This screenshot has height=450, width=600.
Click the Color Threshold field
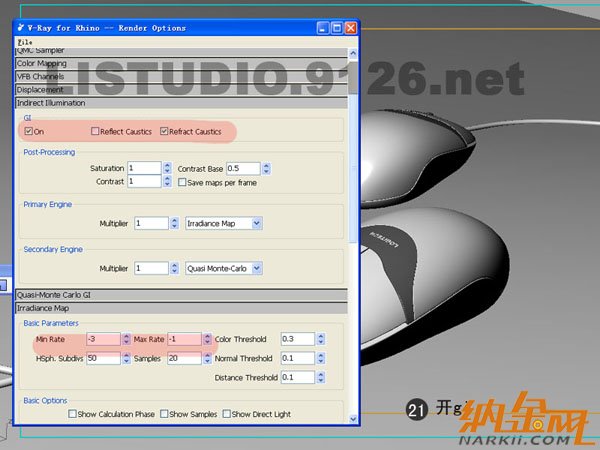coord(298,339)
